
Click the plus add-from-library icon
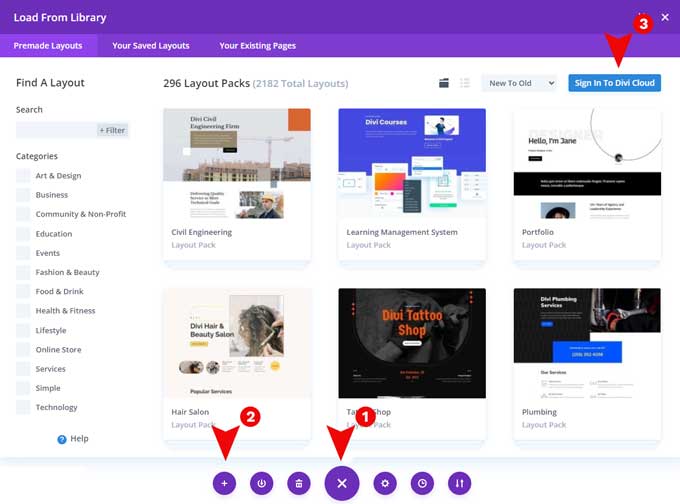tap(224, 483)
